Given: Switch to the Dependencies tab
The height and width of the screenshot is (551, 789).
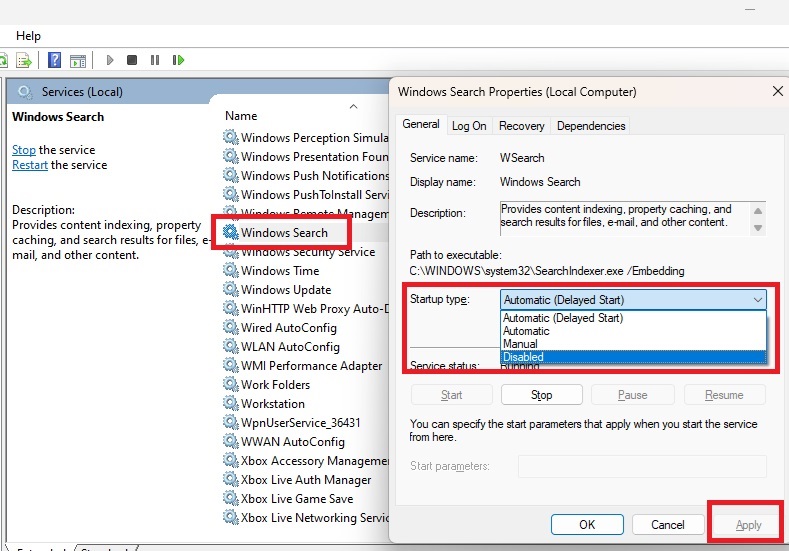Looking at the screenshot, I should click(x=591, y=126).
